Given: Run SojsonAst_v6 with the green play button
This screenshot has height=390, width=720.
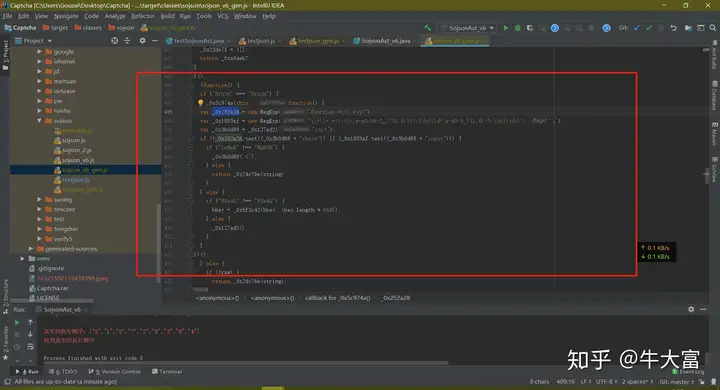Looking at the screenshot, I should 506,28.
